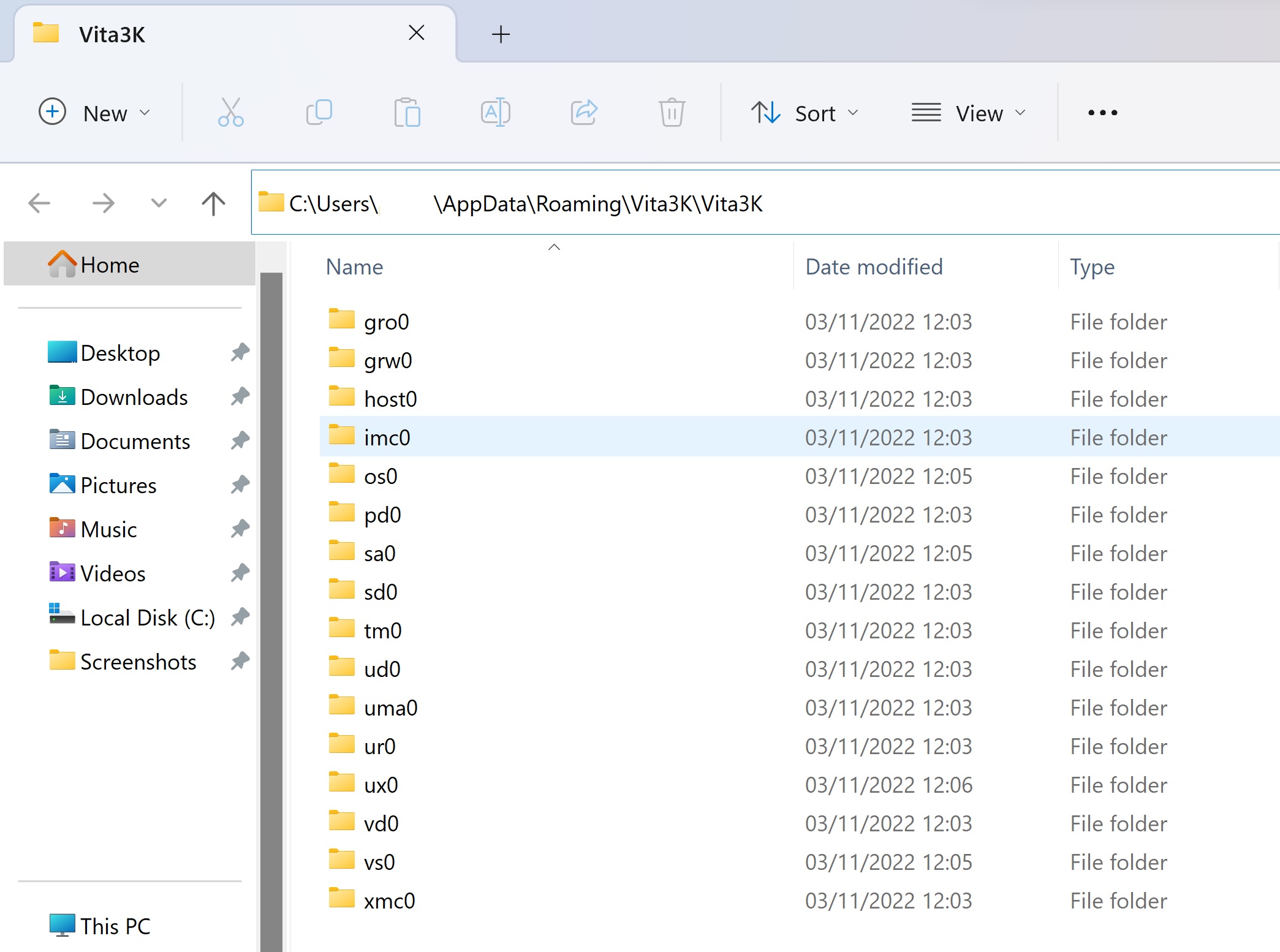Close the Vita3K tab
The image size is (1280, 952).
pos(417,32)
